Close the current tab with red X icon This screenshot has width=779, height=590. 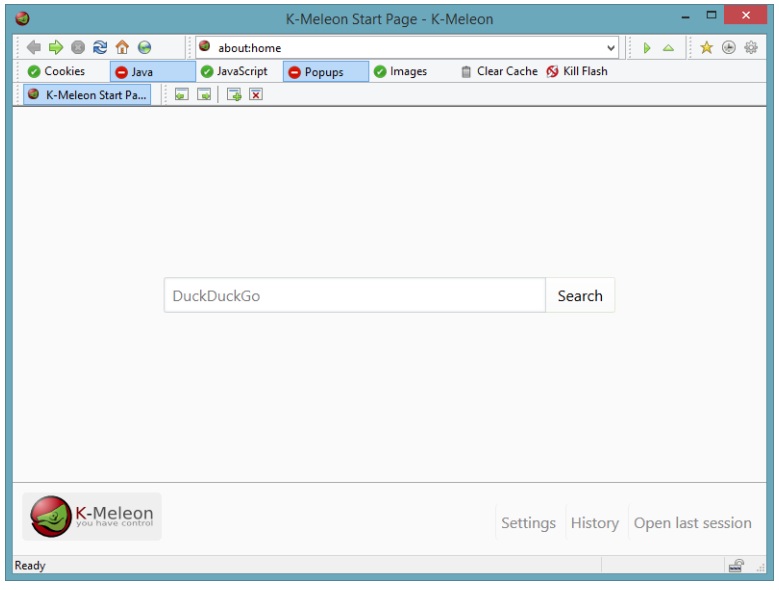click(256, 95)
